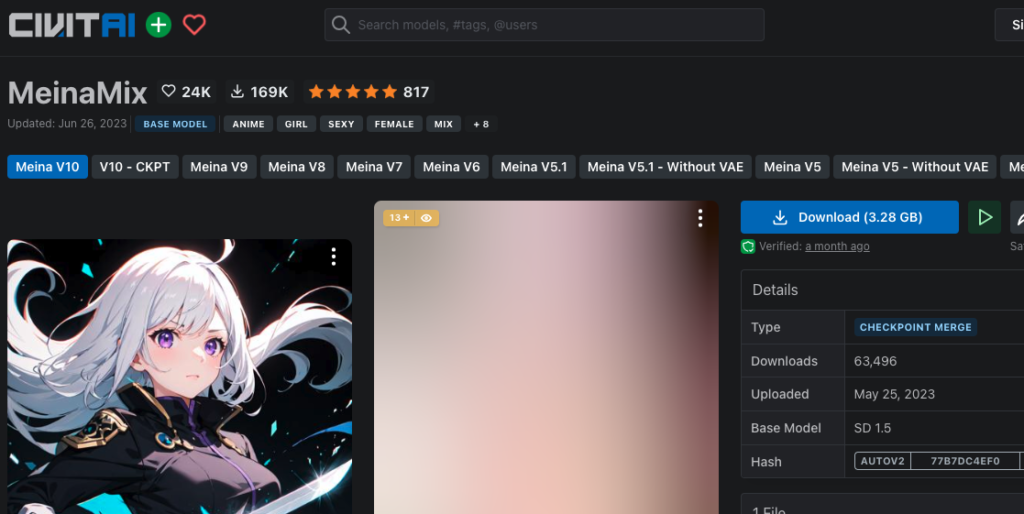
Task: Switch to Meina V9 version
Action: 219,167
